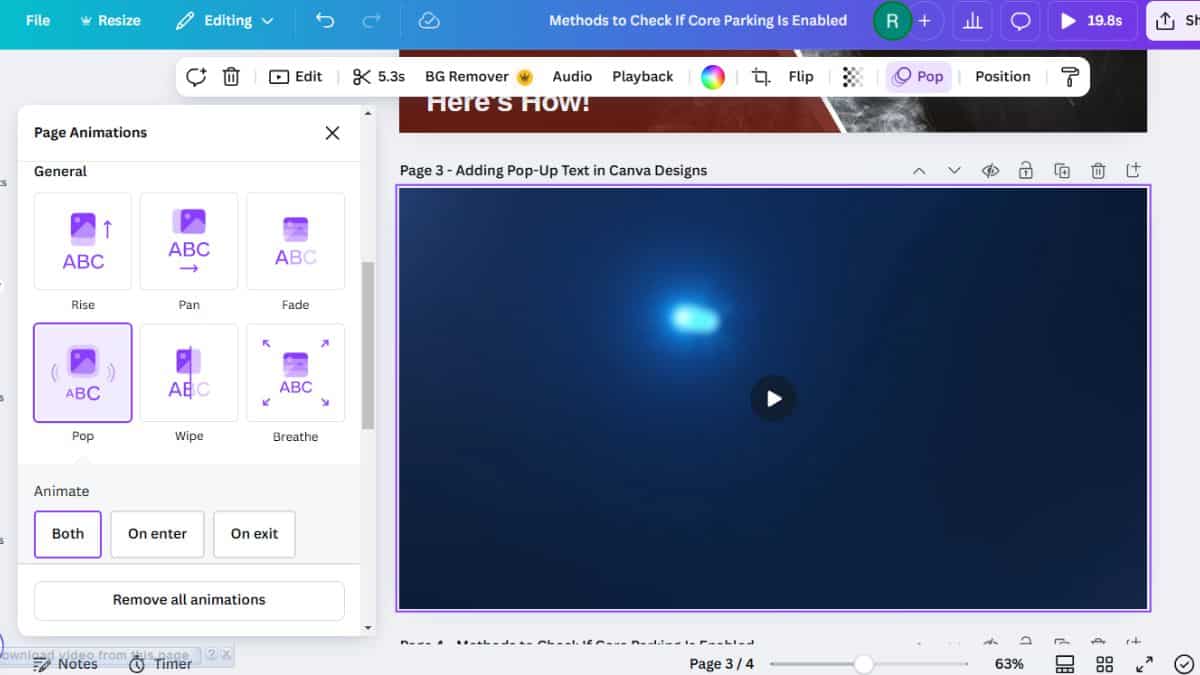Lock Page 3 with the padlock icon
1200x675 pixels.
(x=1026, y=171)
